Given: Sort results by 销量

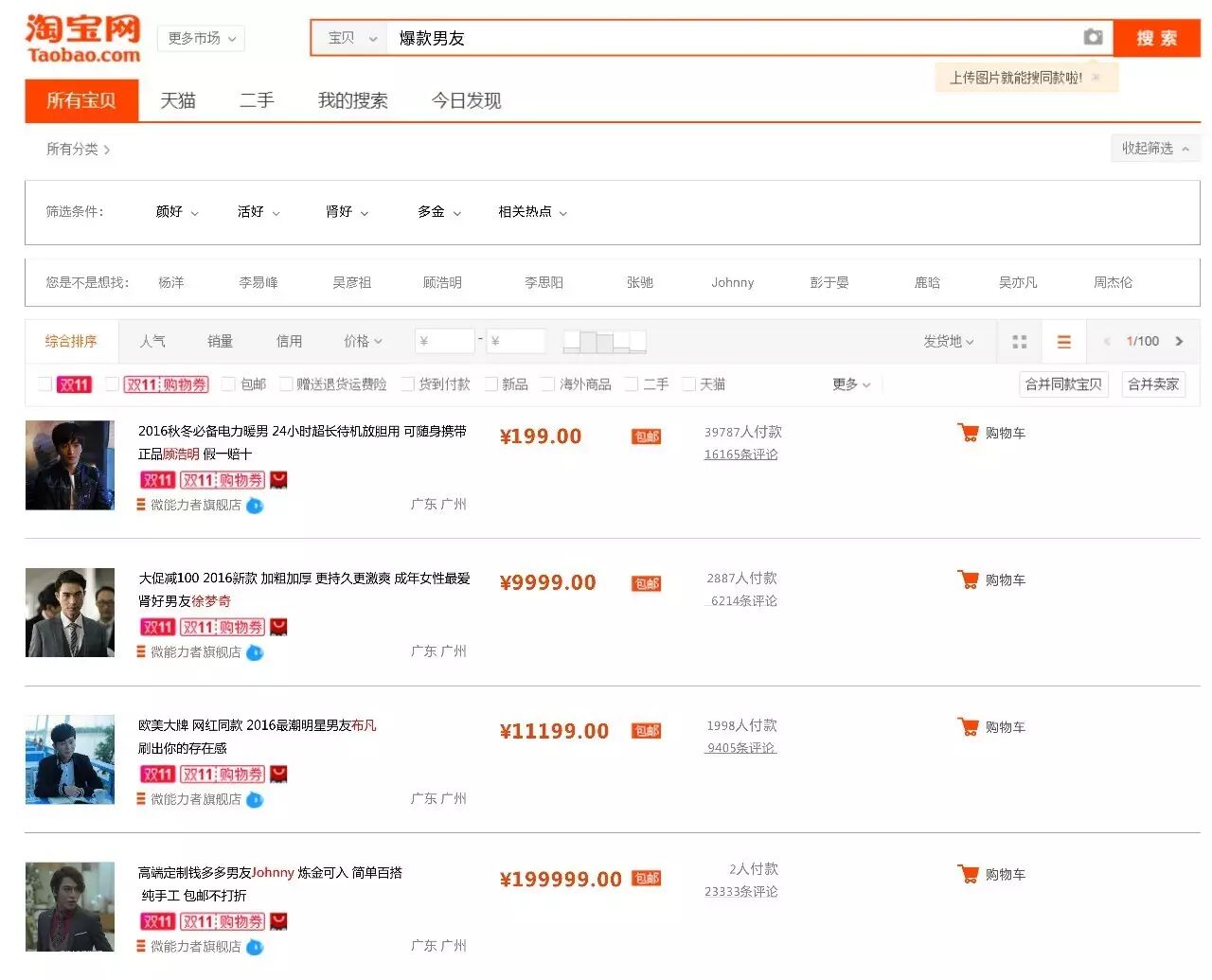Looking at the screenshot, I should (221, 342).
